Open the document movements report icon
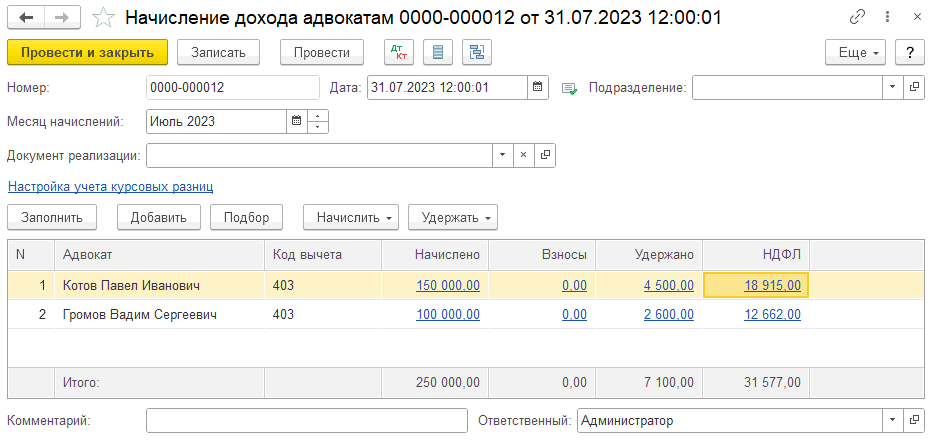 click(x=438, y=53)
